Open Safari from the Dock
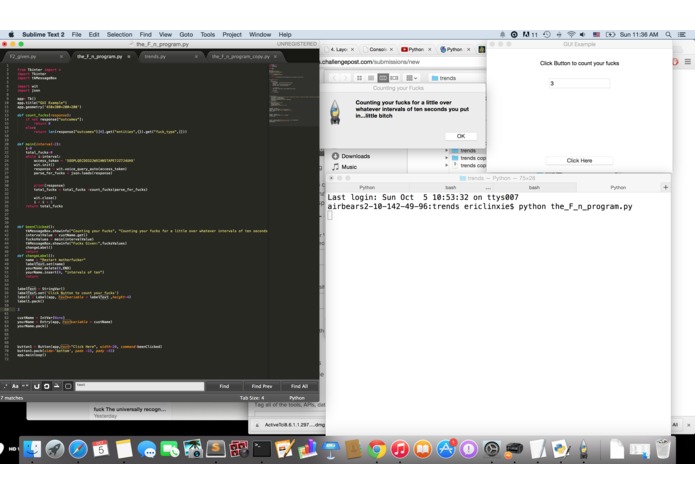This screenshot has width=695, height=494. 78,449
